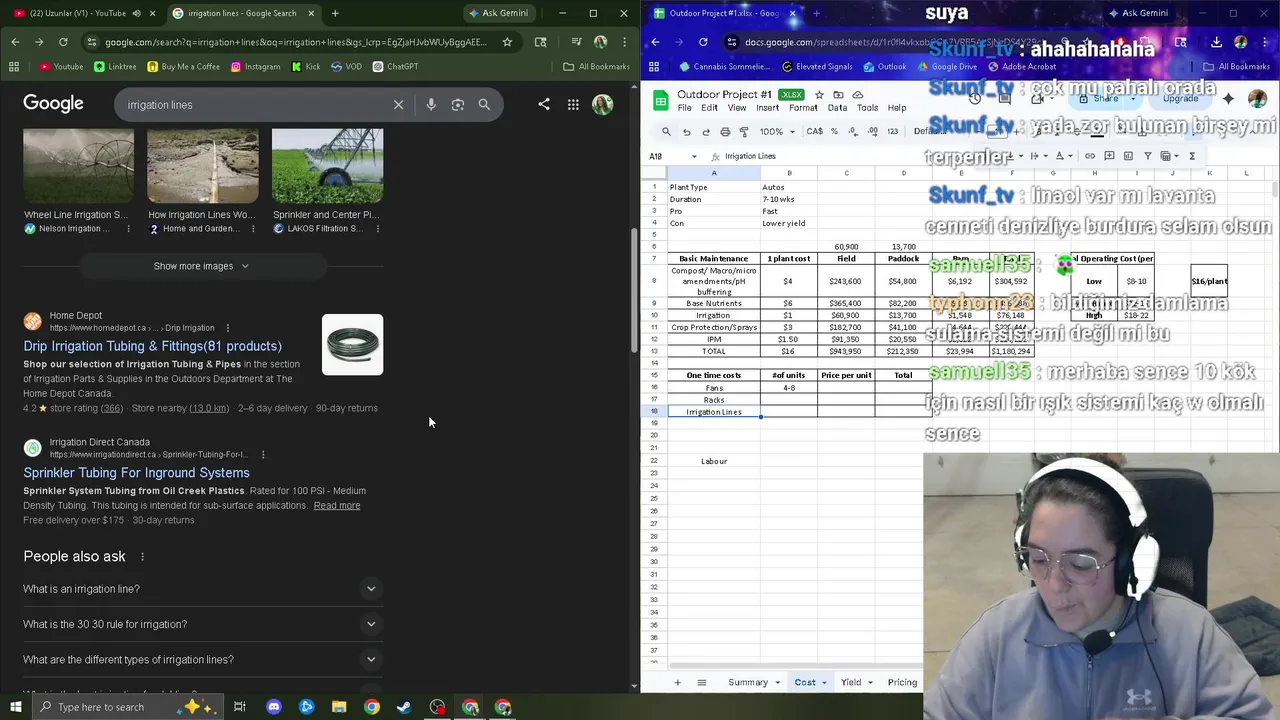The width and height of the screenshot is (1280, 720).
Task: Open the Yield sheet tab arrow menu
Action: (x=870, y=682)
